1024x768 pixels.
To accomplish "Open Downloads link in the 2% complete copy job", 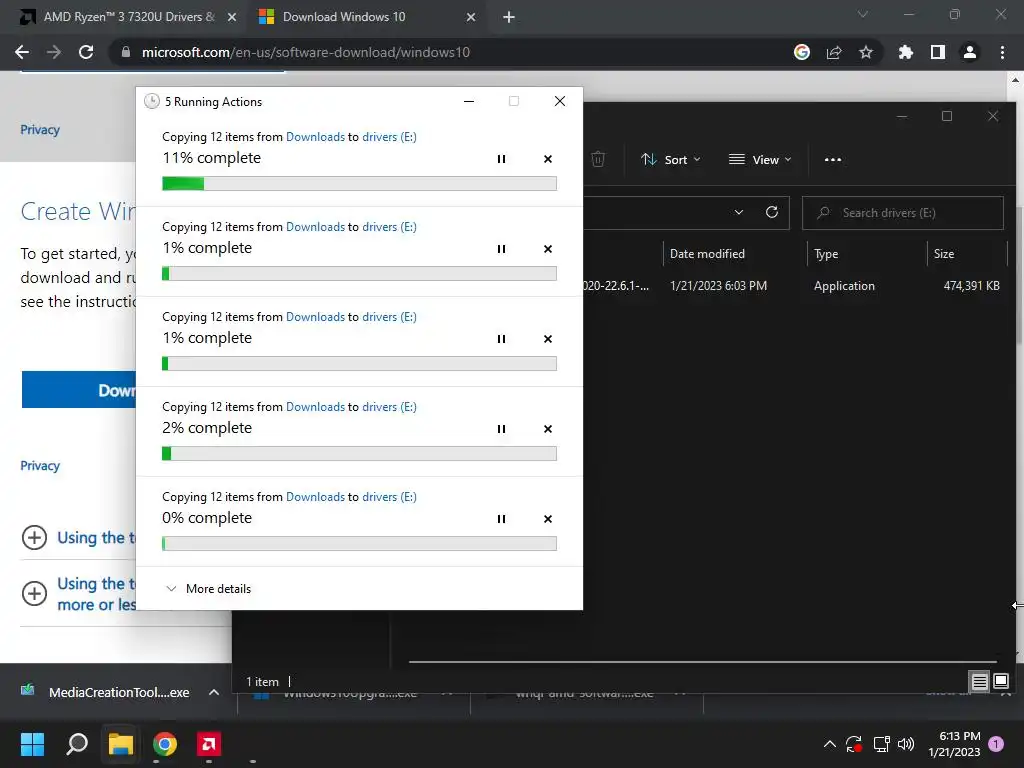I will (315, 407).
